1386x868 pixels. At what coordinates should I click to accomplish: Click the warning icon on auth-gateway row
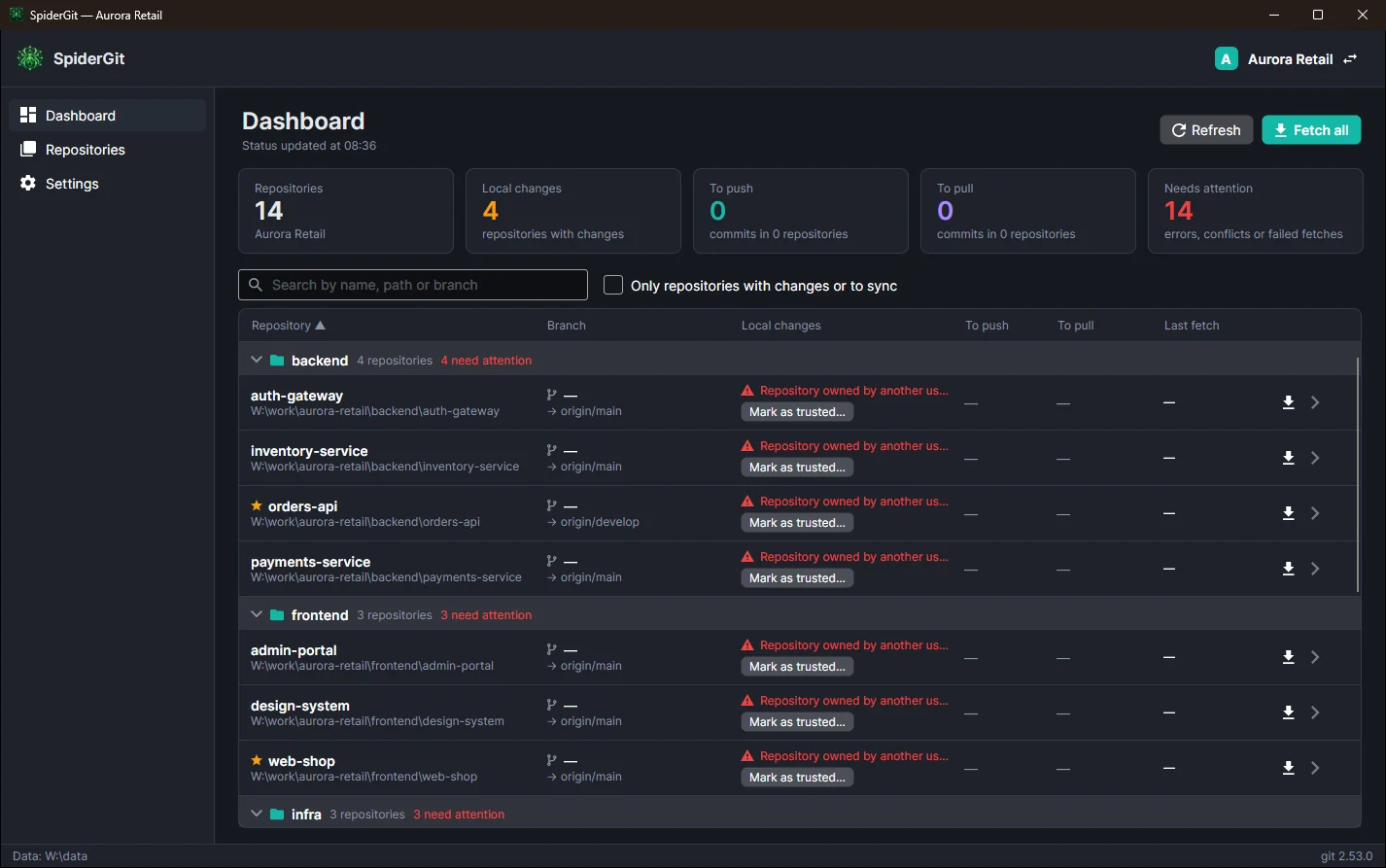coord(747,391)
